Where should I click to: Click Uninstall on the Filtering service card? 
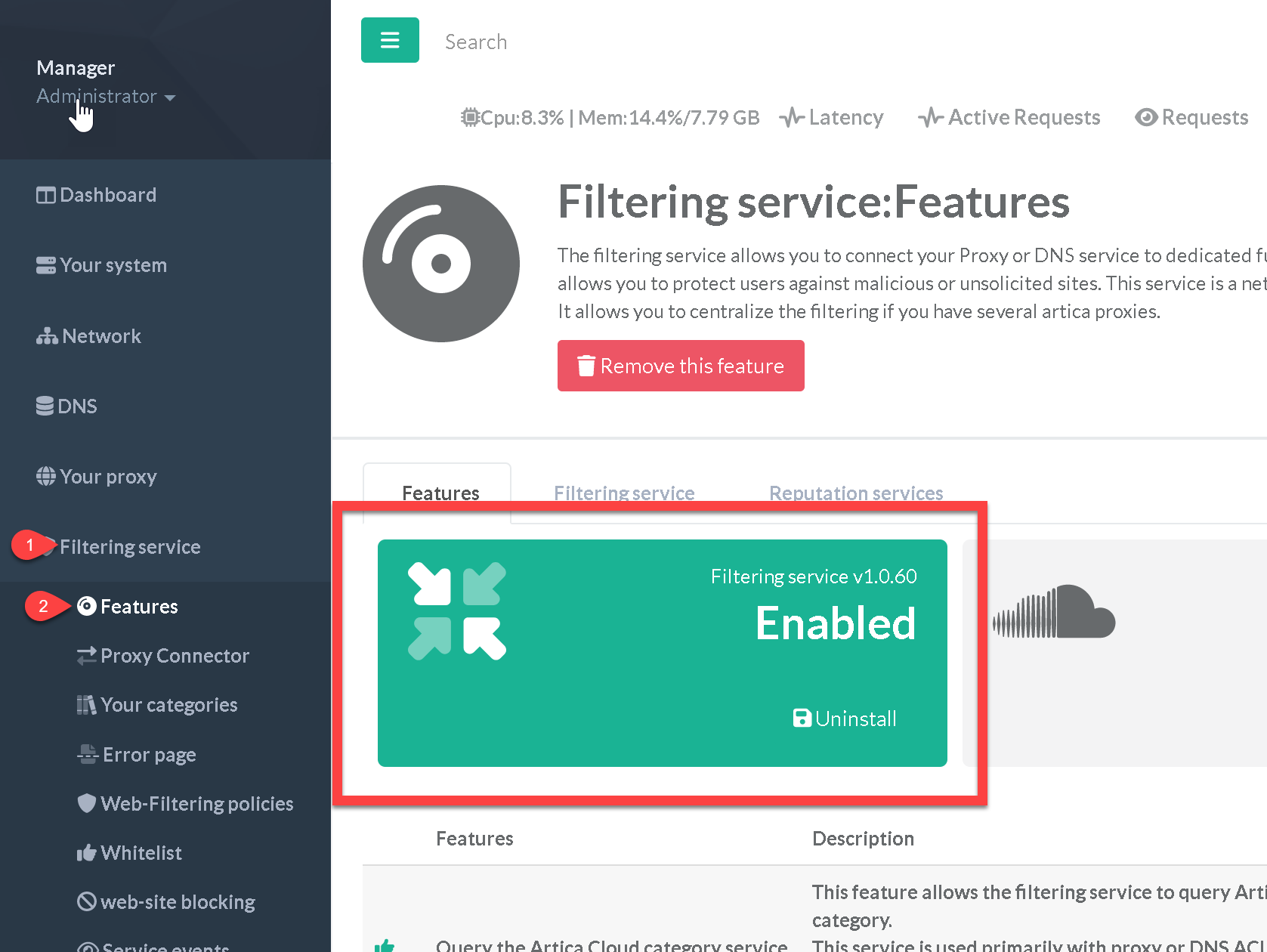845,719
